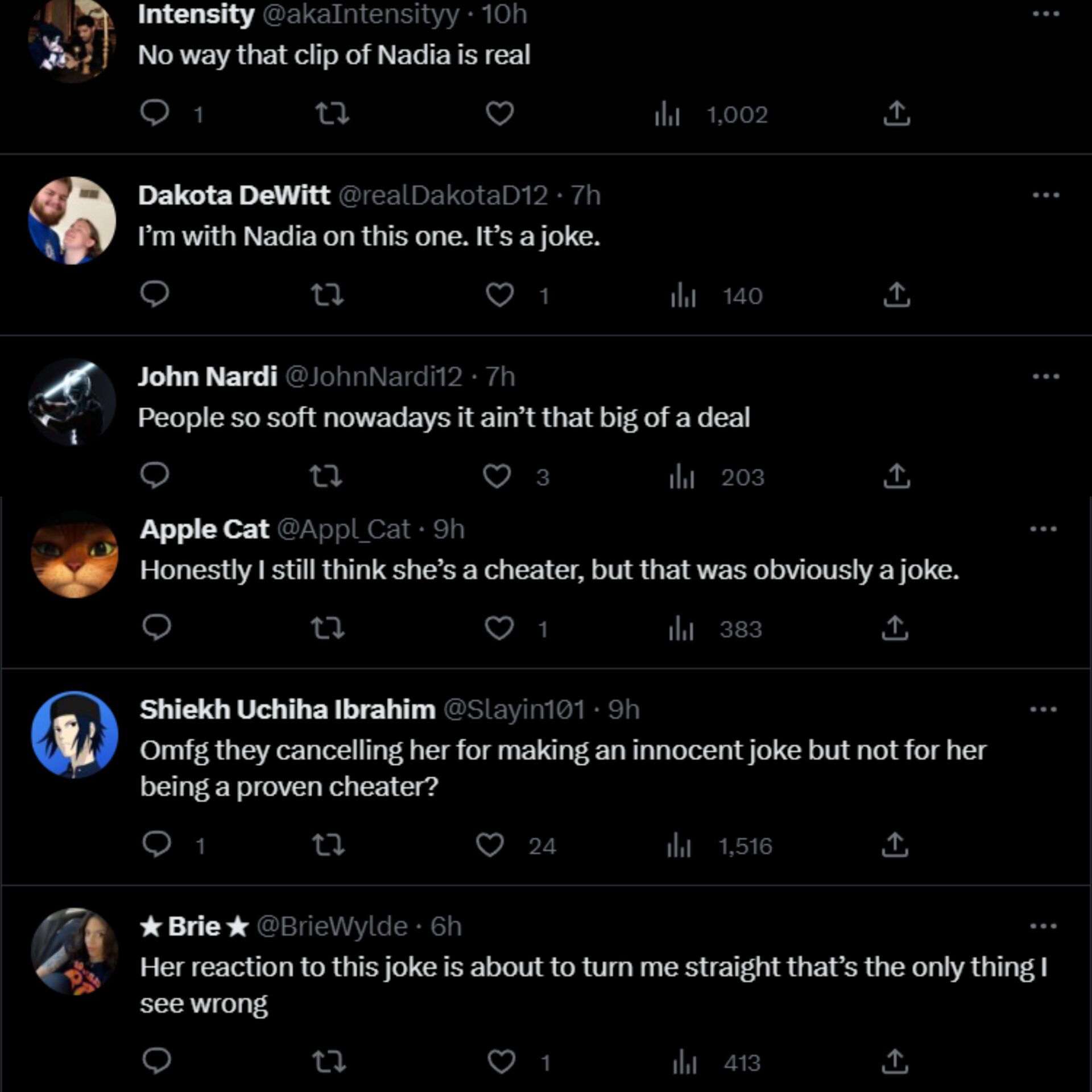Open more options on Apple Cat's tweet
This screenshot has height=1092, width=1092.
coord(1044,529)
